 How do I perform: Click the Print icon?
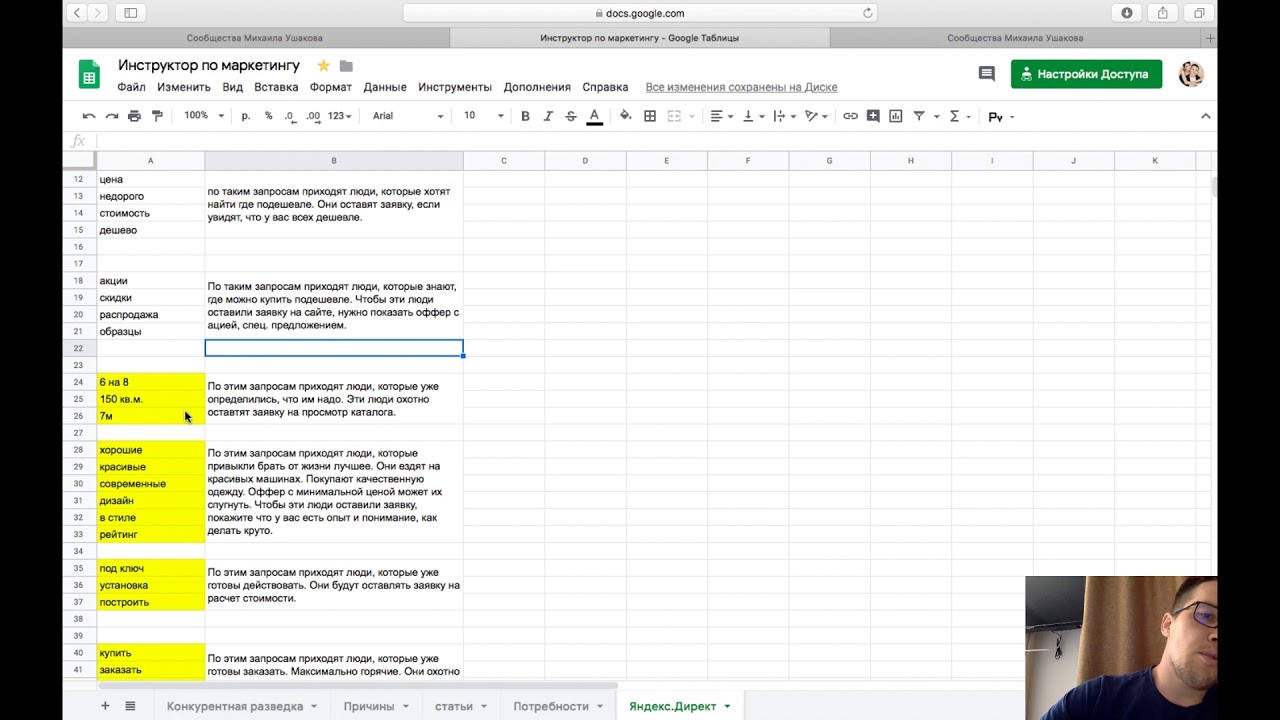point(134,116)
